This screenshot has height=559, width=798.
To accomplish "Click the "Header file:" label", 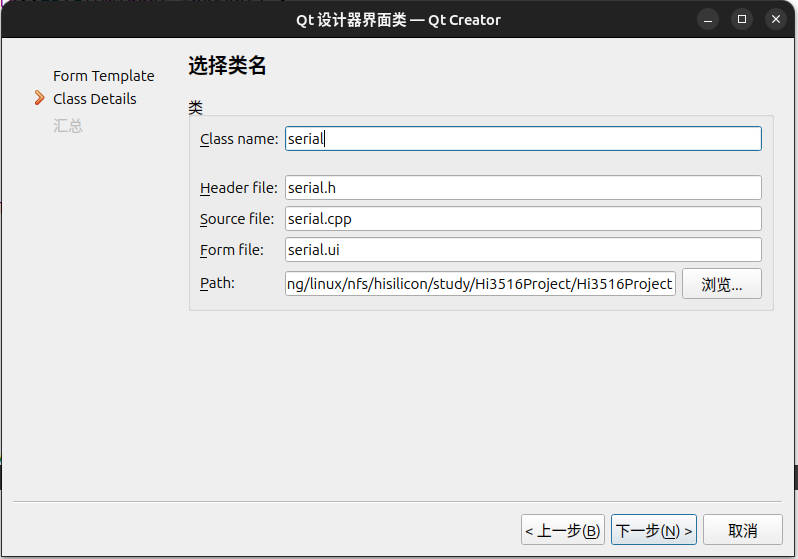I will (239, 188).
